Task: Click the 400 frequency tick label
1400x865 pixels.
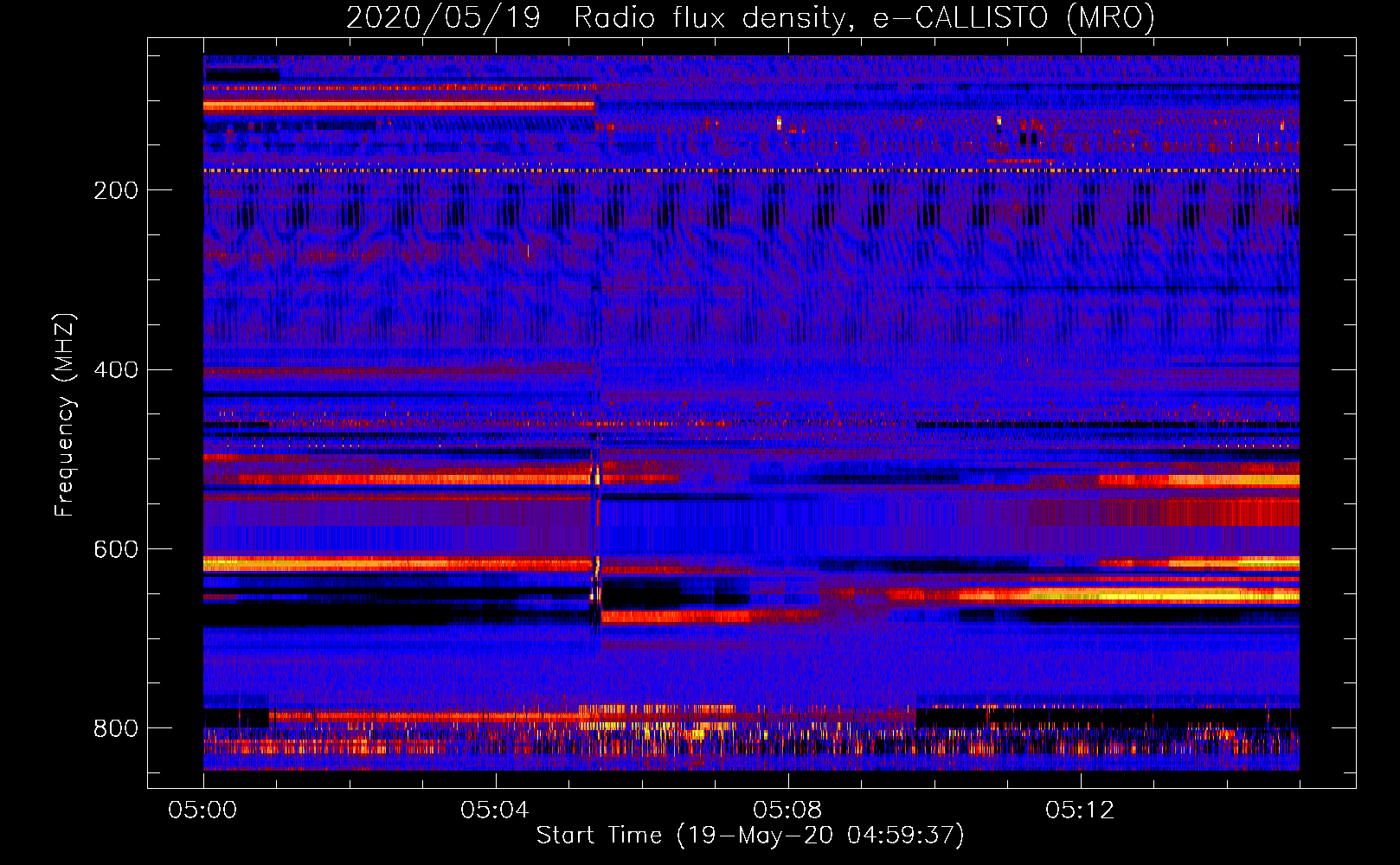Action: [116, 370]
